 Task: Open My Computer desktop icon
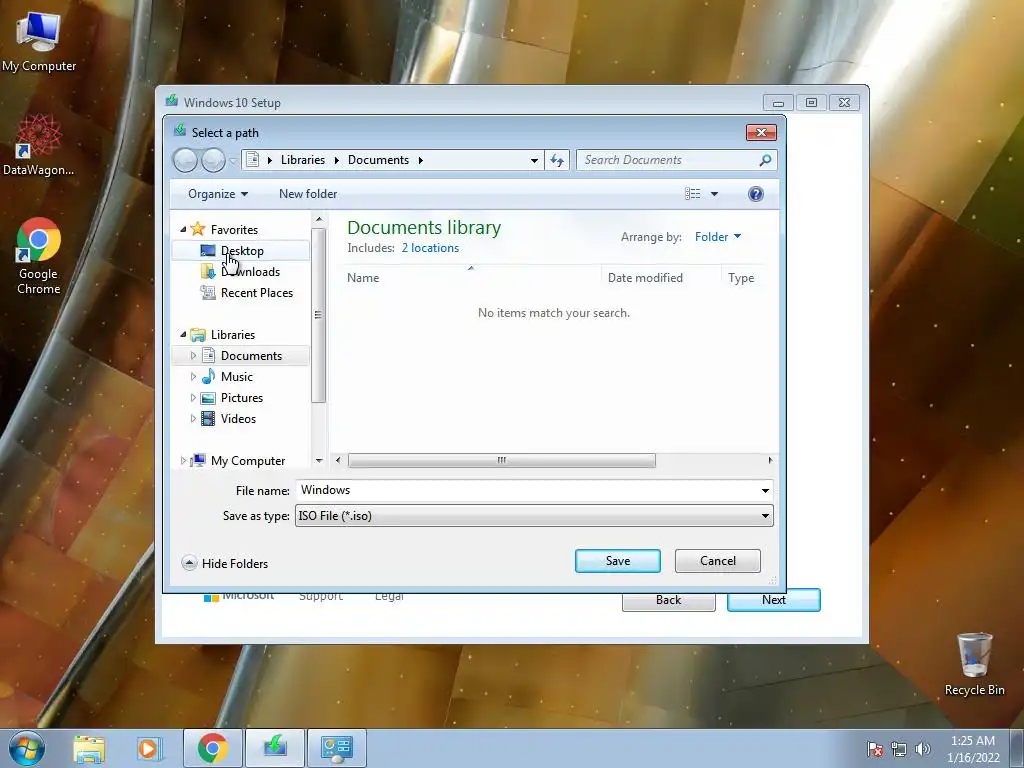(x=39, y=40)
